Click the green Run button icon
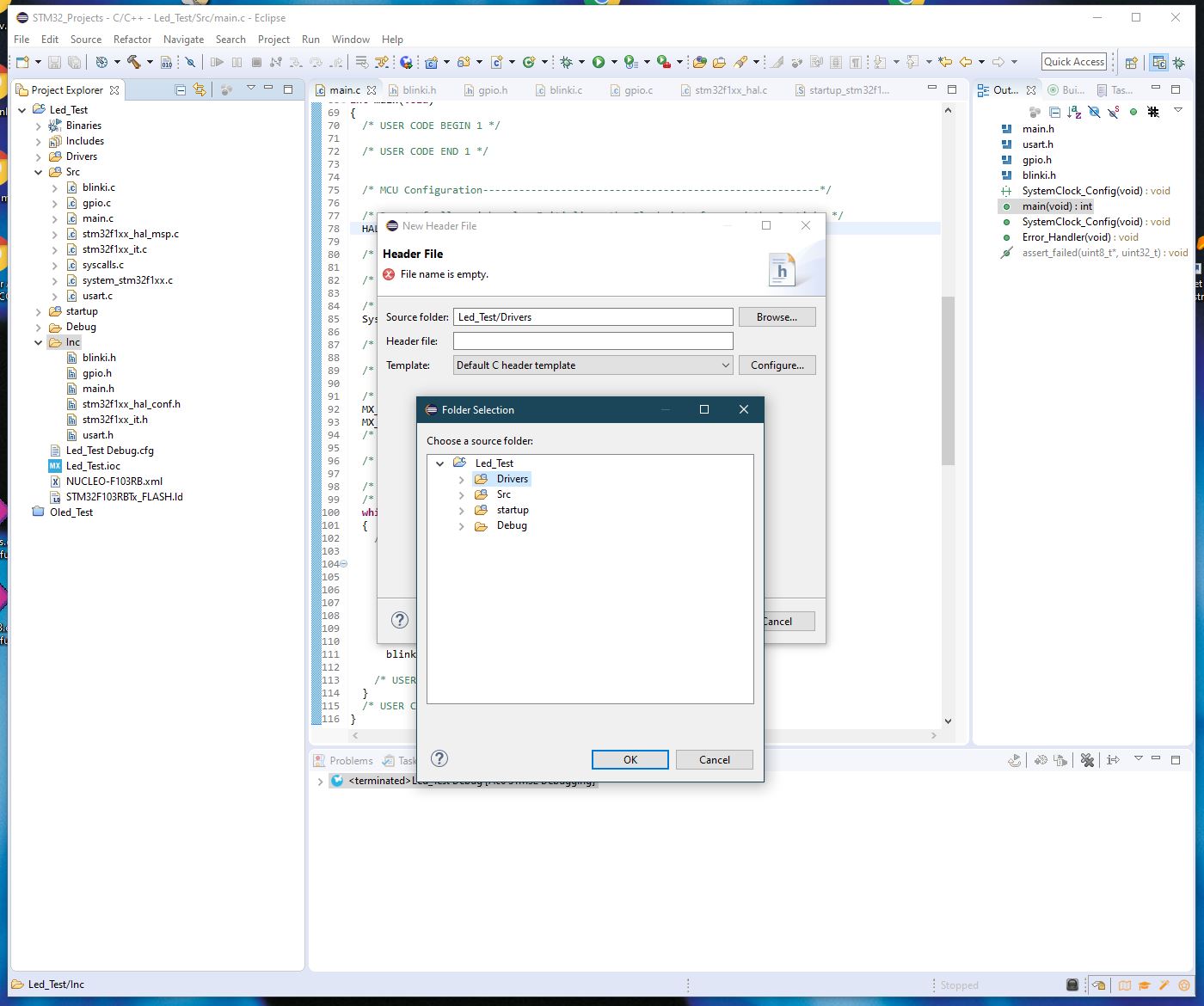This screenshot has width=1204, height=1006. tap(599, 62)
